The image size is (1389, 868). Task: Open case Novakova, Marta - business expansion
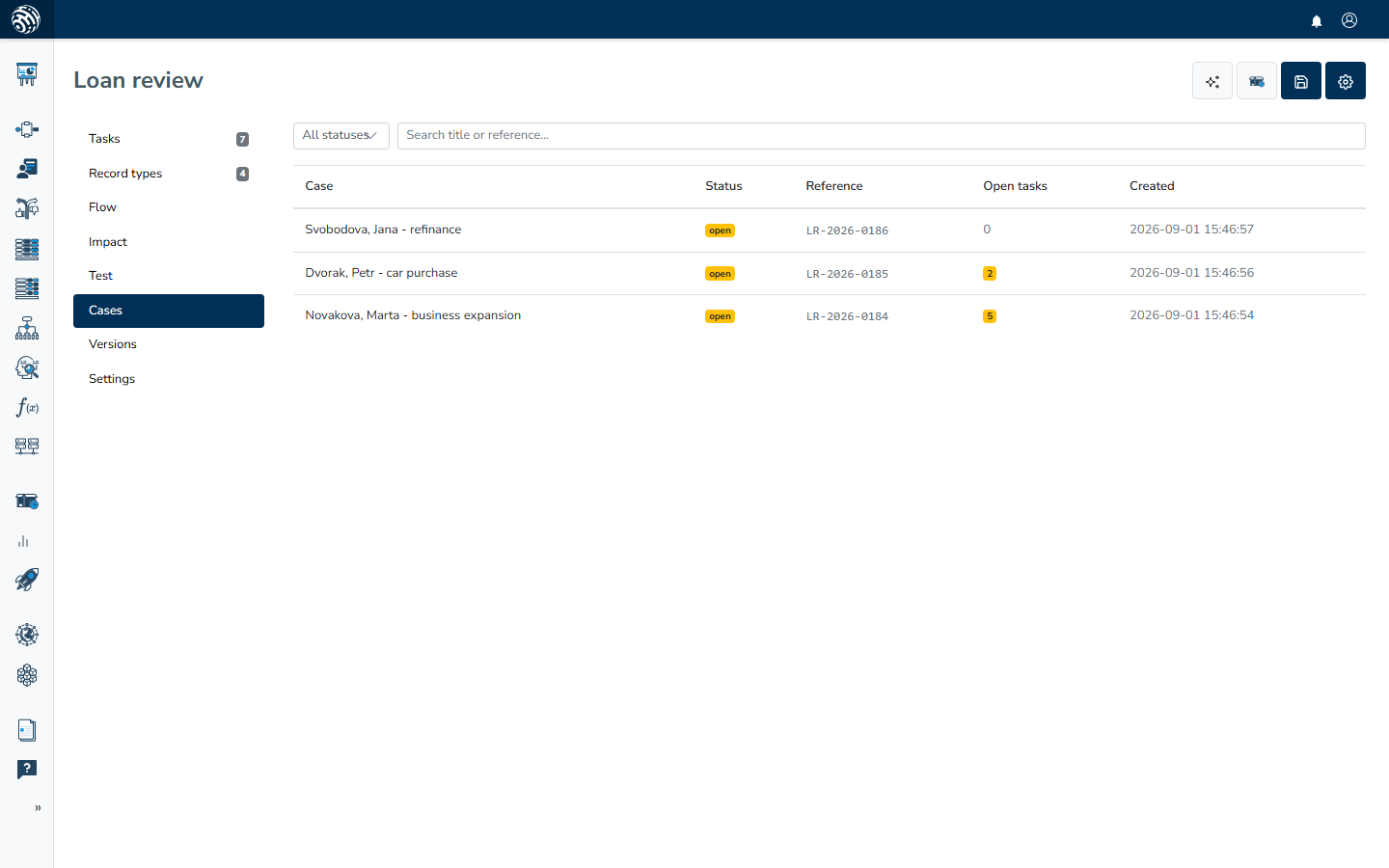(413, 315)
